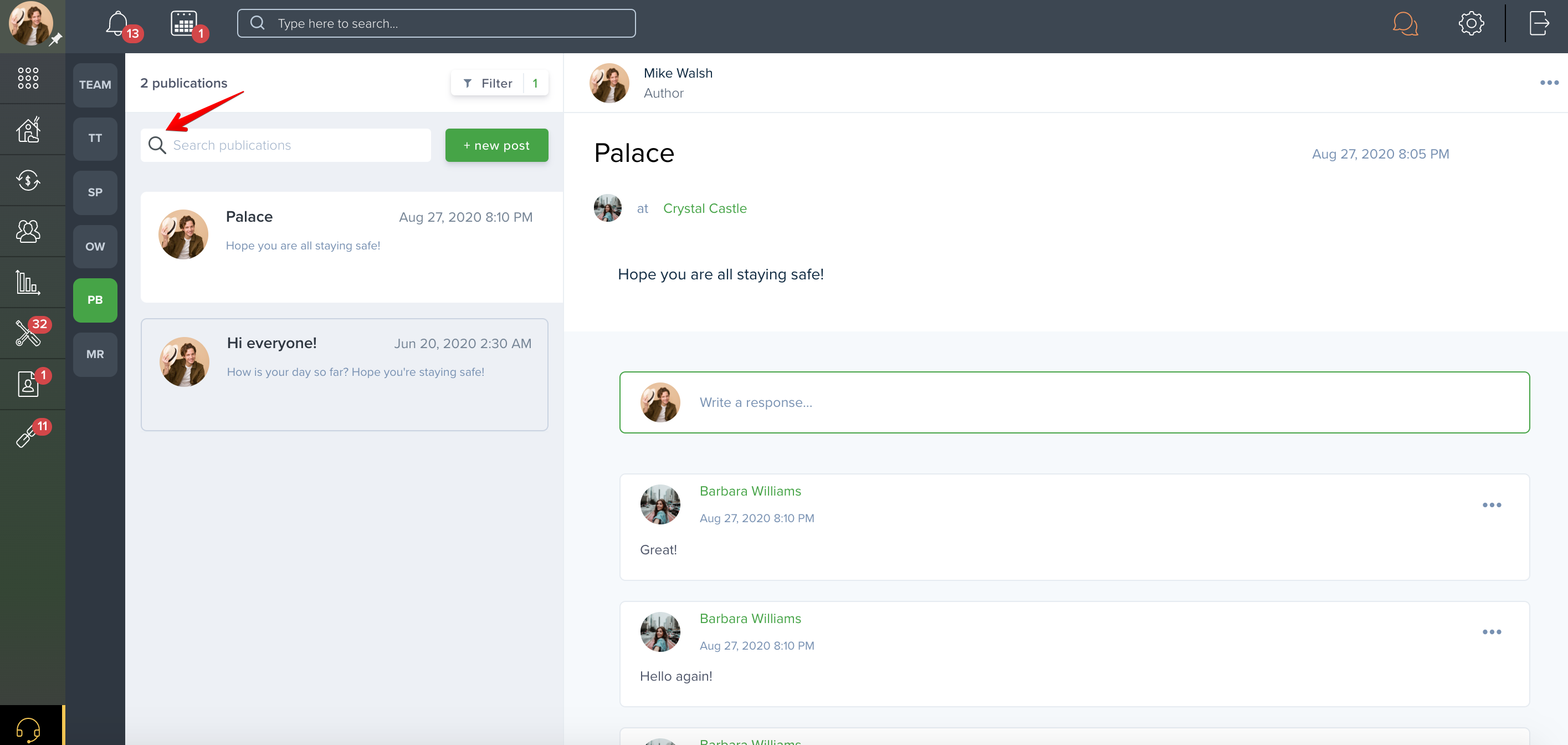Select the MR tab
This screenshot has height=745, width=1568.
pos(95,354)
